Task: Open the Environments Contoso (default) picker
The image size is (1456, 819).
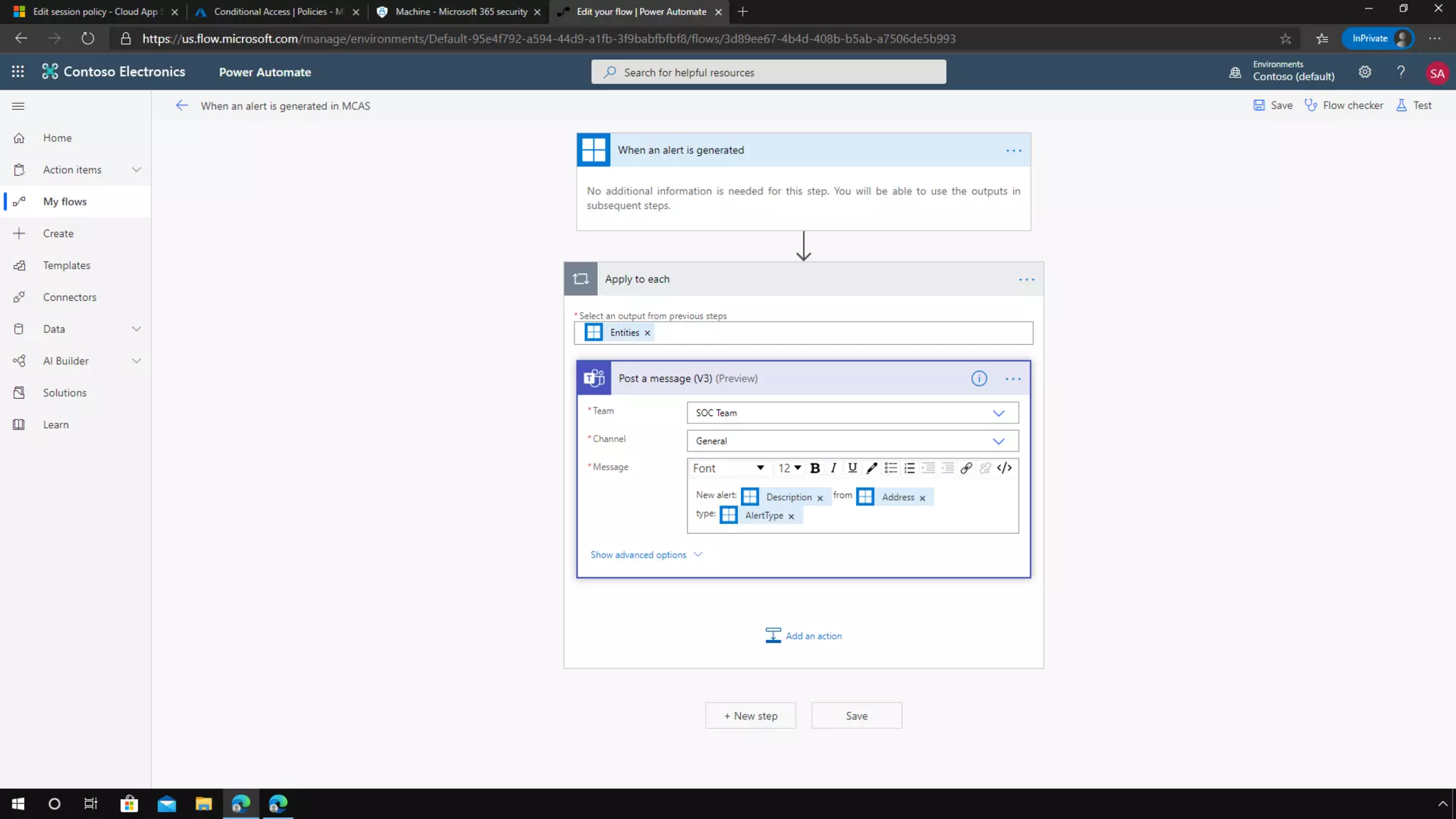Action: click(x=1282, y=71)
